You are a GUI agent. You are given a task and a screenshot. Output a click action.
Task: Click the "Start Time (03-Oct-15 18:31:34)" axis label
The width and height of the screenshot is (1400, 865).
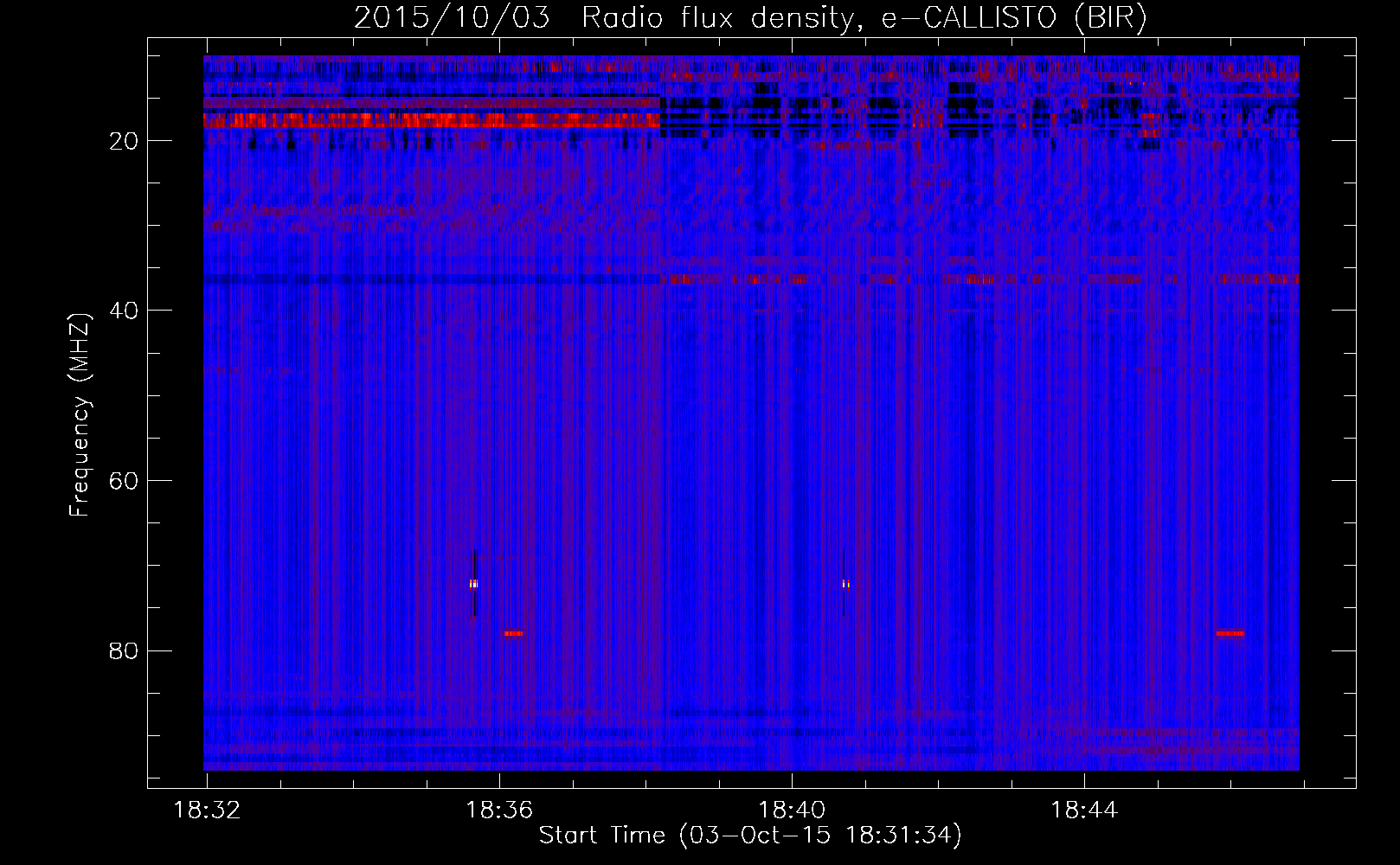(750, 836)
